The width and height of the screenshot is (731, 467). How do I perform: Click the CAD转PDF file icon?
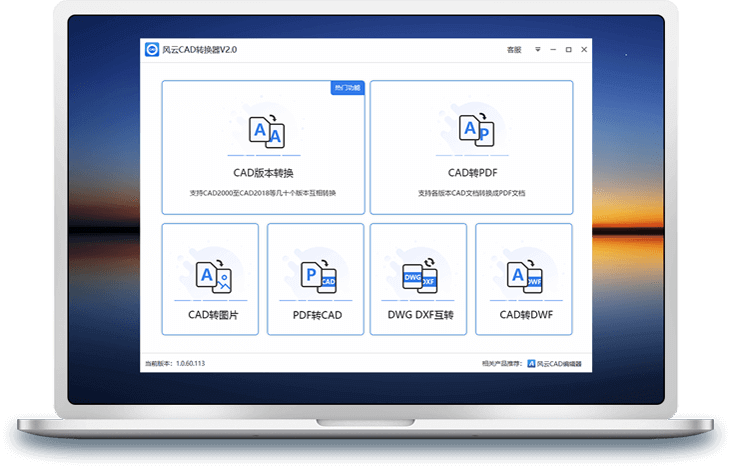coord(476,130)
